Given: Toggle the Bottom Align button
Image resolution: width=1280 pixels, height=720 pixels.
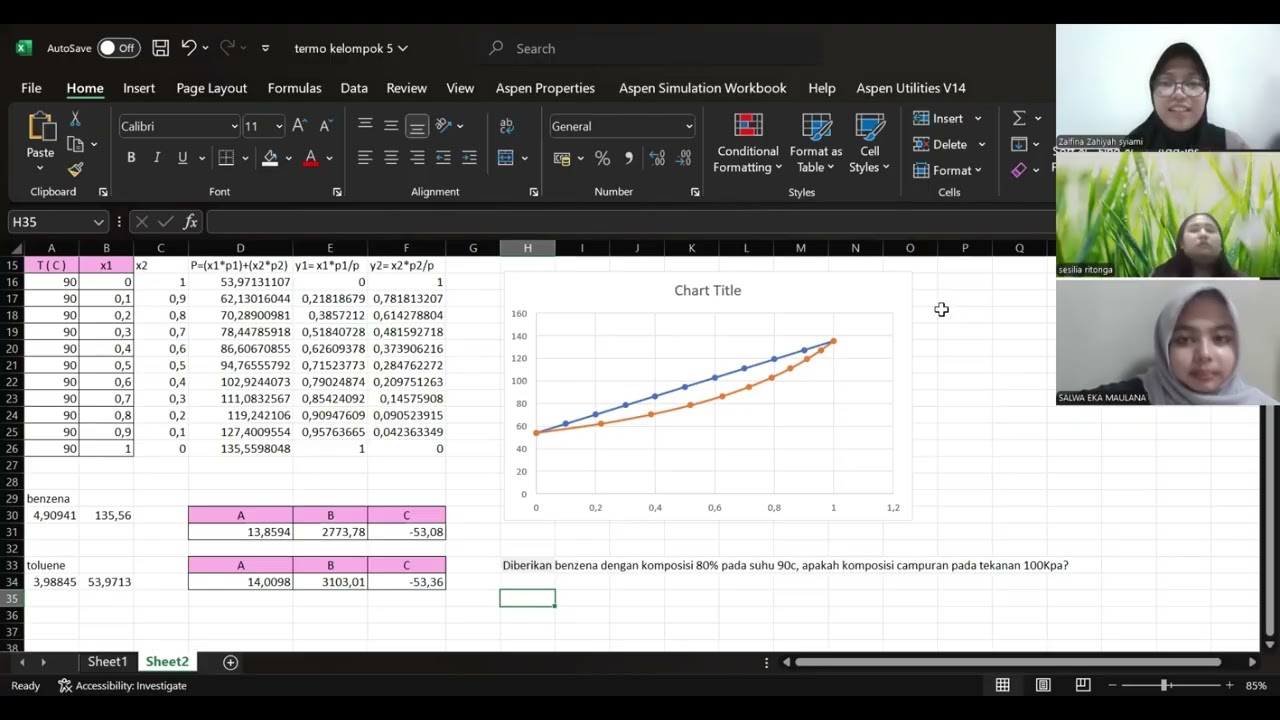Looking at the screenshot, I should 417,125.
